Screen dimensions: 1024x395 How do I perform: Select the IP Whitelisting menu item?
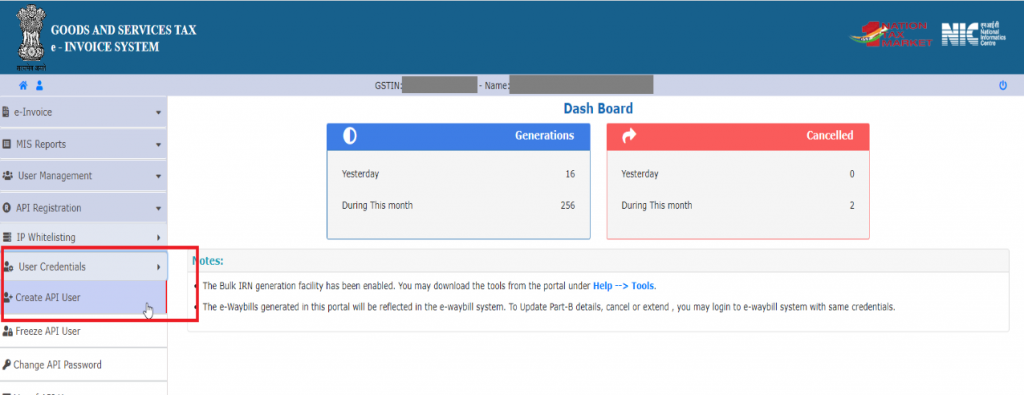click(x=84, y=237)
